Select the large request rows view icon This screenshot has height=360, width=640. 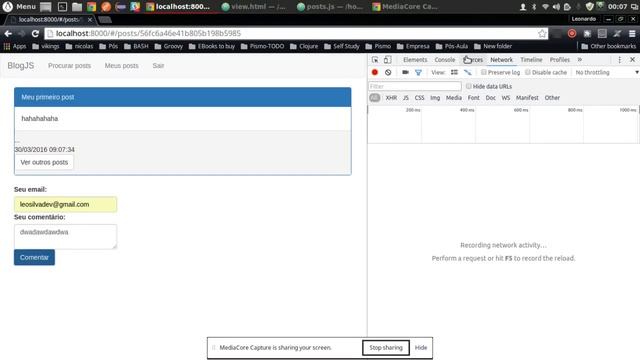[x=454, y=72]
